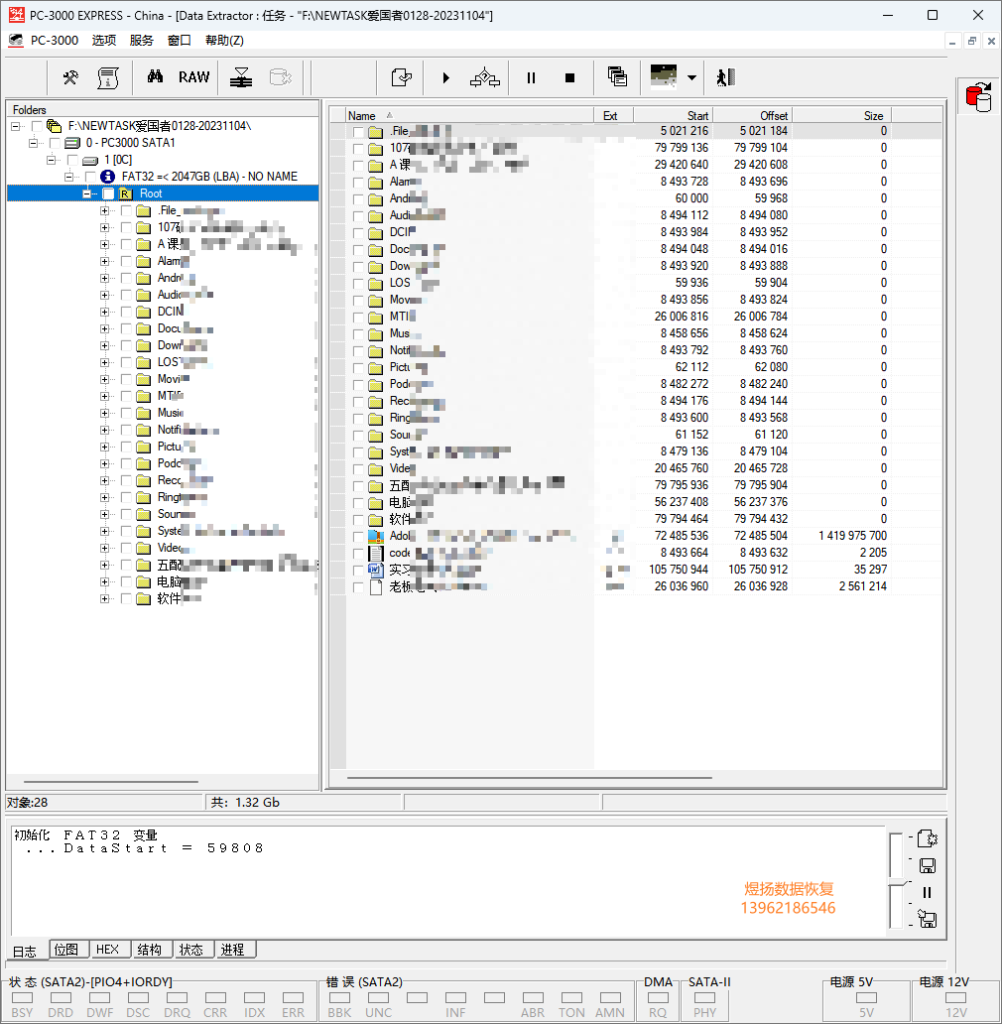Open the 选项 menu
The width and height of the screenshot is (1002, 1024).
pos(104,40)
